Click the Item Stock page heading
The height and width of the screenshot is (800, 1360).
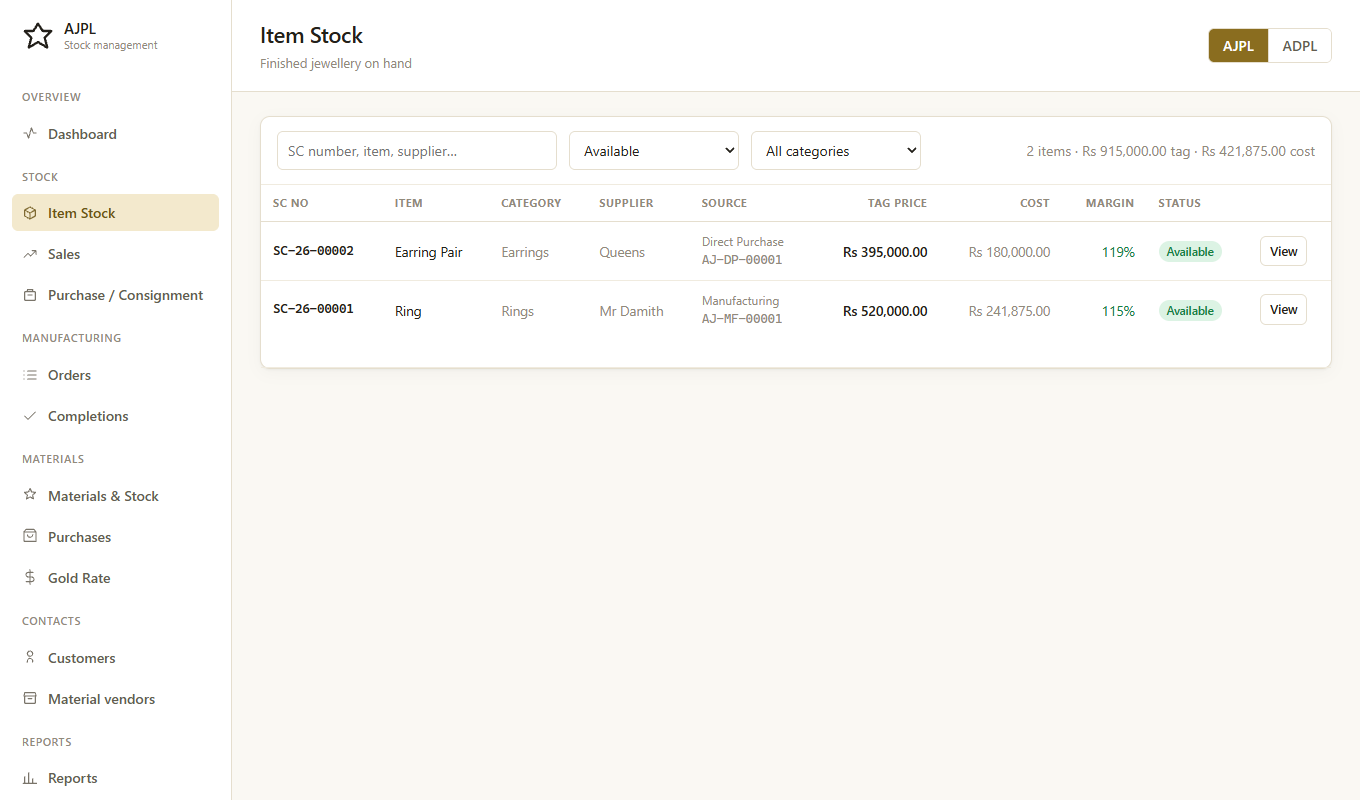(311, 35)
